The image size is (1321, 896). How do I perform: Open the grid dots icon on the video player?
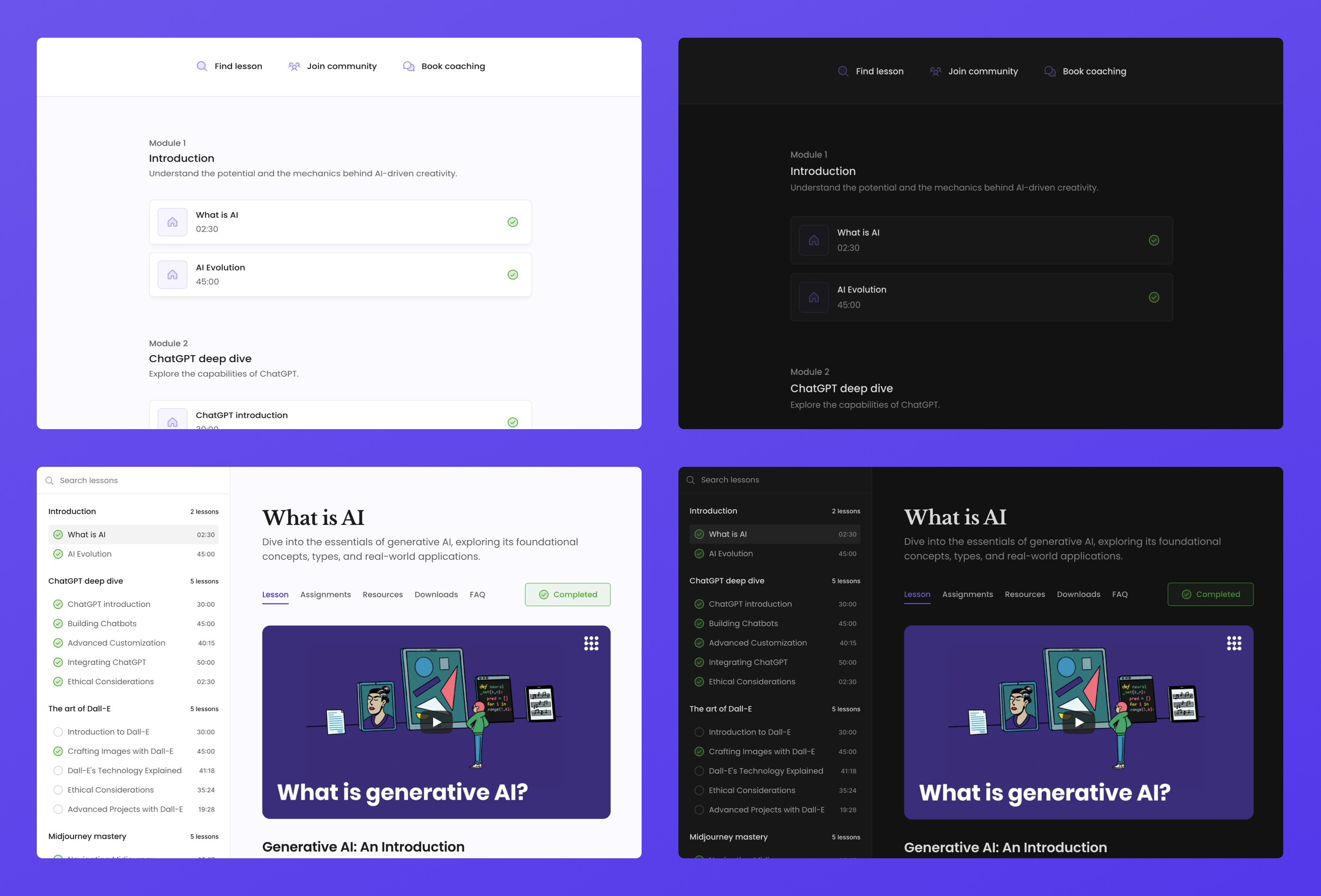pyautogui.click(x=591, y=643)
